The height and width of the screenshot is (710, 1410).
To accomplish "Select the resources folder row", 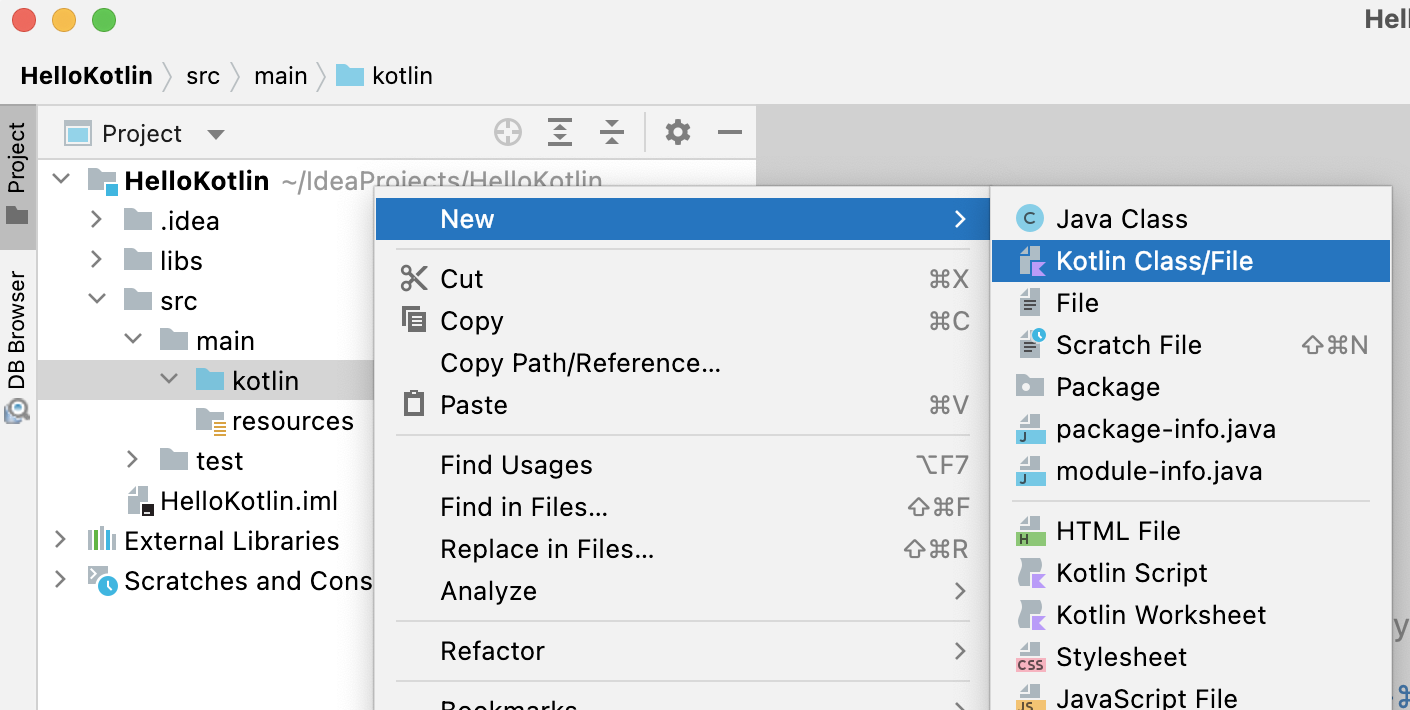I will click(x=206, y=420).
